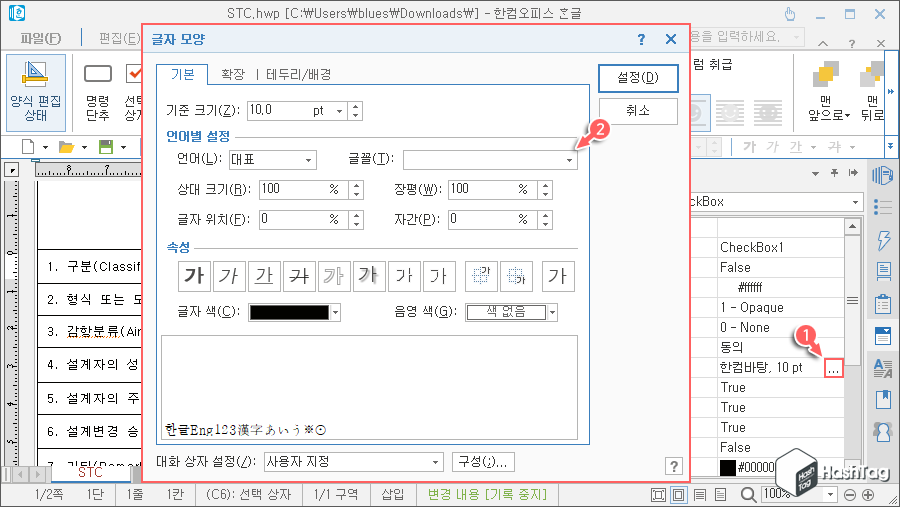Click Save floppy icon in toolbar
This screenshot has width=900, height=507.
point(106,147)
